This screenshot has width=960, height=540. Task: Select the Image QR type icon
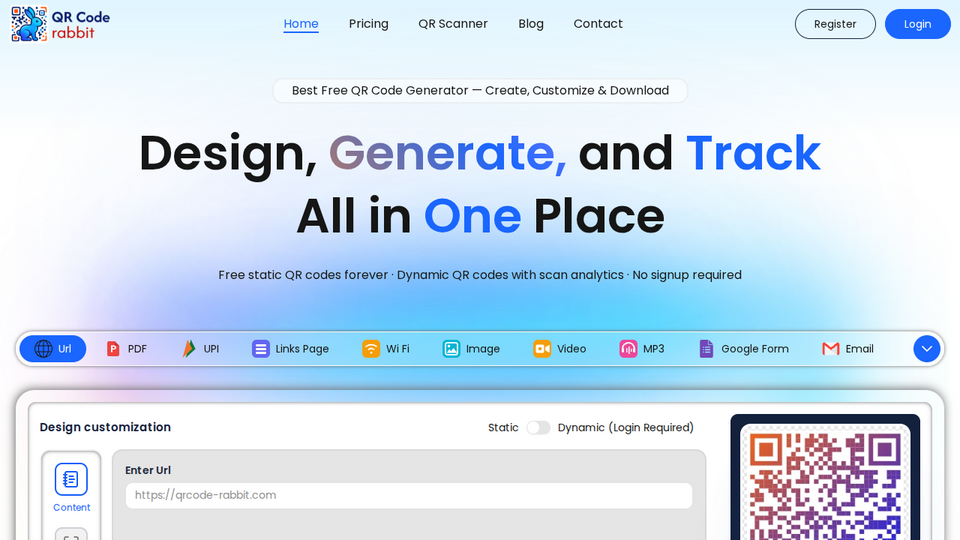pyautogui.click(x=451, y=349)
